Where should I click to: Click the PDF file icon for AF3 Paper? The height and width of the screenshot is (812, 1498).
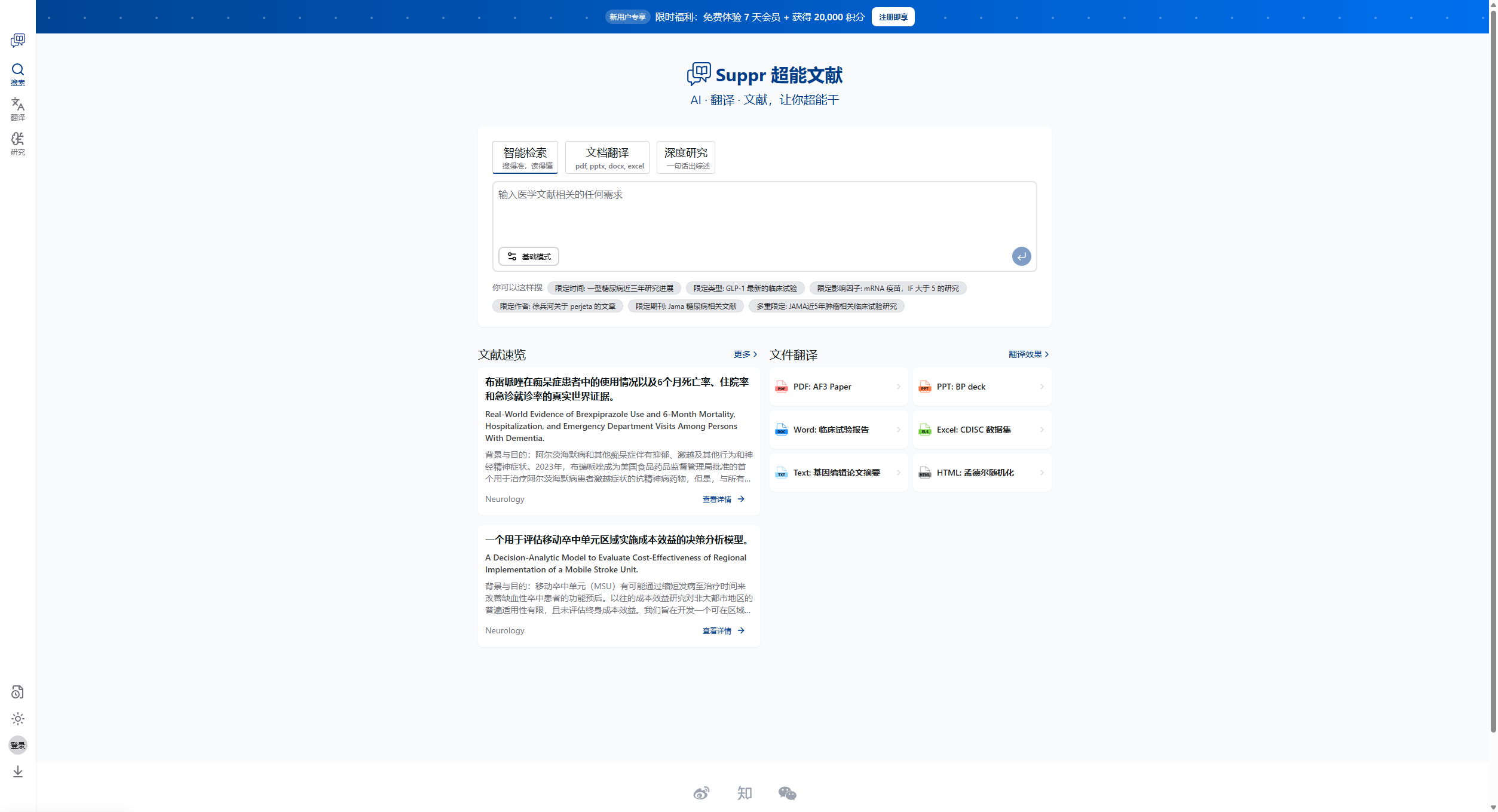click(782, 387)
